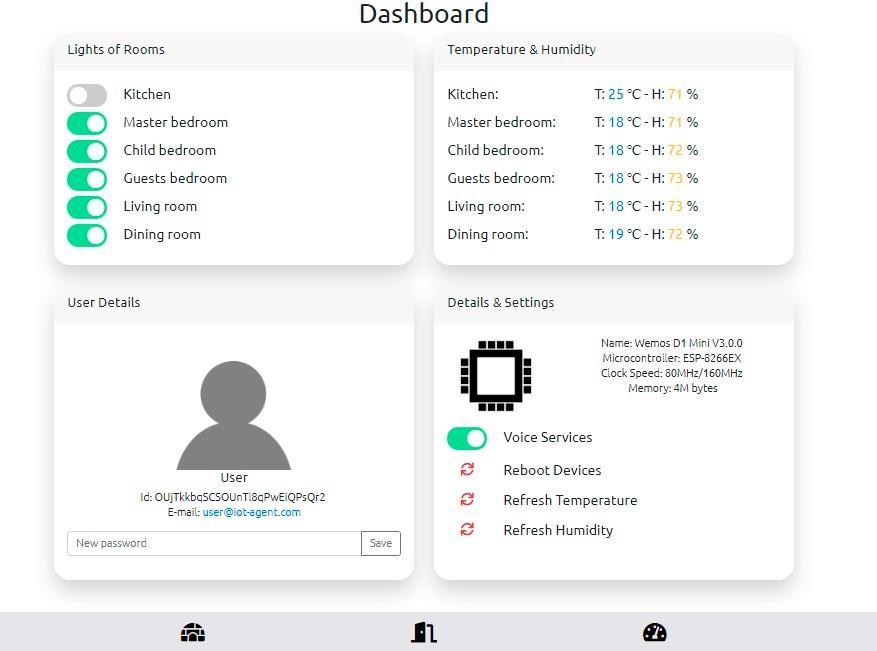The width and height of the screenshot is (877, 651).
Task: Click the User name under avatar
Action: tap(234, 478)
